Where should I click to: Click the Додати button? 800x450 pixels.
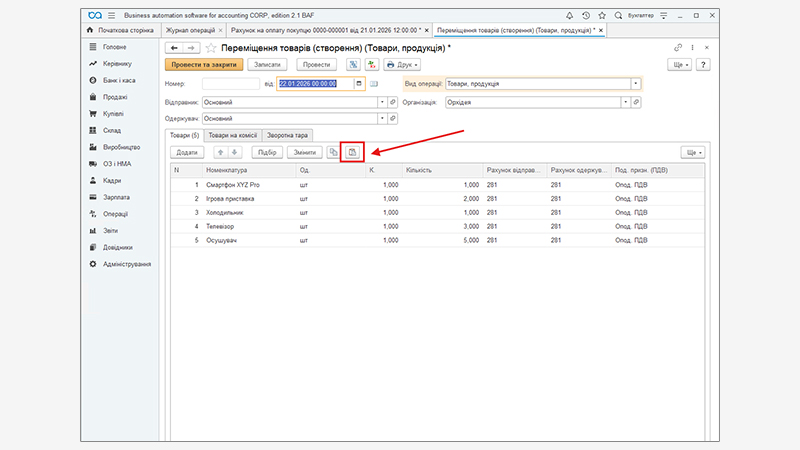point(187,152)
